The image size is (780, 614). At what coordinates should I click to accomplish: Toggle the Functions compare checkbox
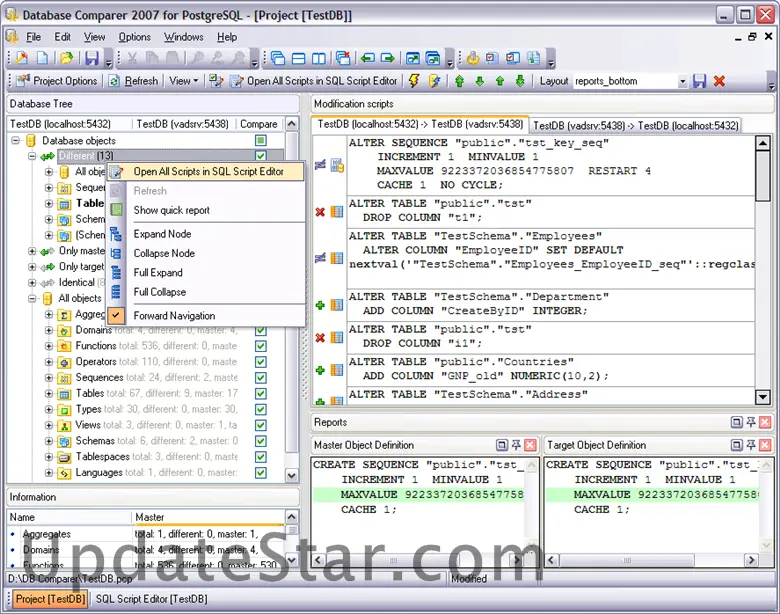click(x=261, y=346)
